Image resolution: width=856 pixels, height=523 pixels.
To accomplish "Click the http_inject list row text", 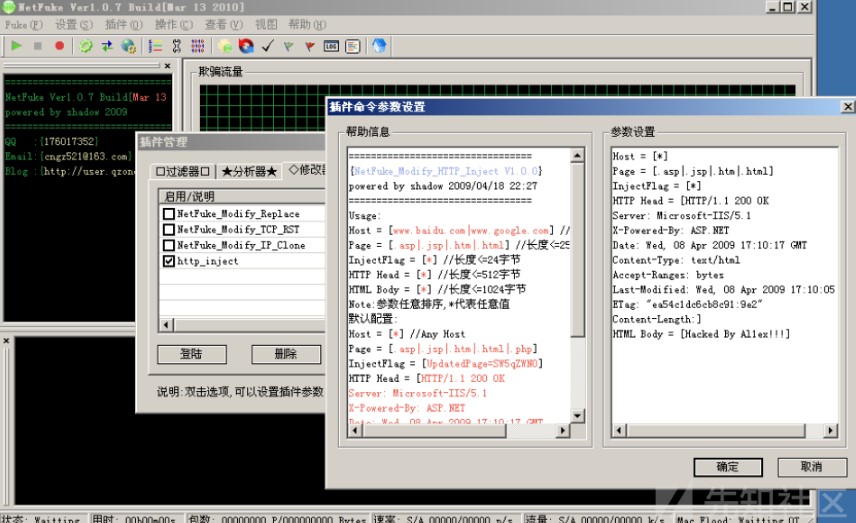I will (x=207, y=261).
